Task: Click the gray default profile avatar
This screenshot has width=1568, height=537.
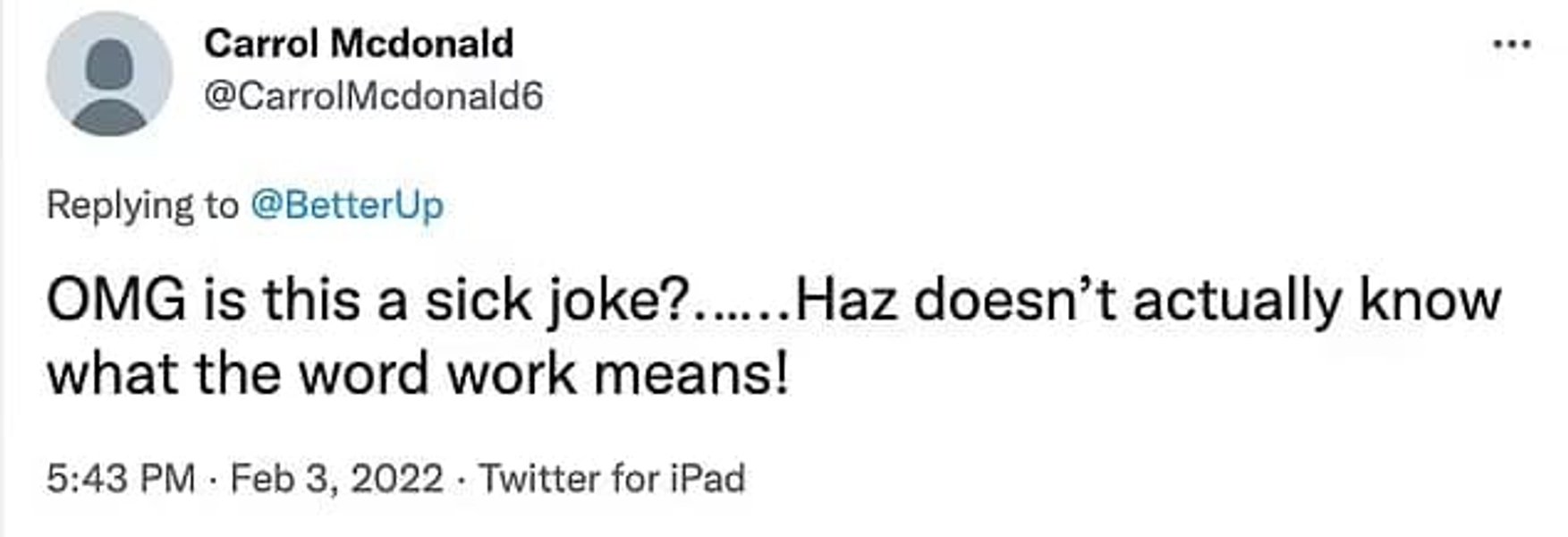Action: 109,74
